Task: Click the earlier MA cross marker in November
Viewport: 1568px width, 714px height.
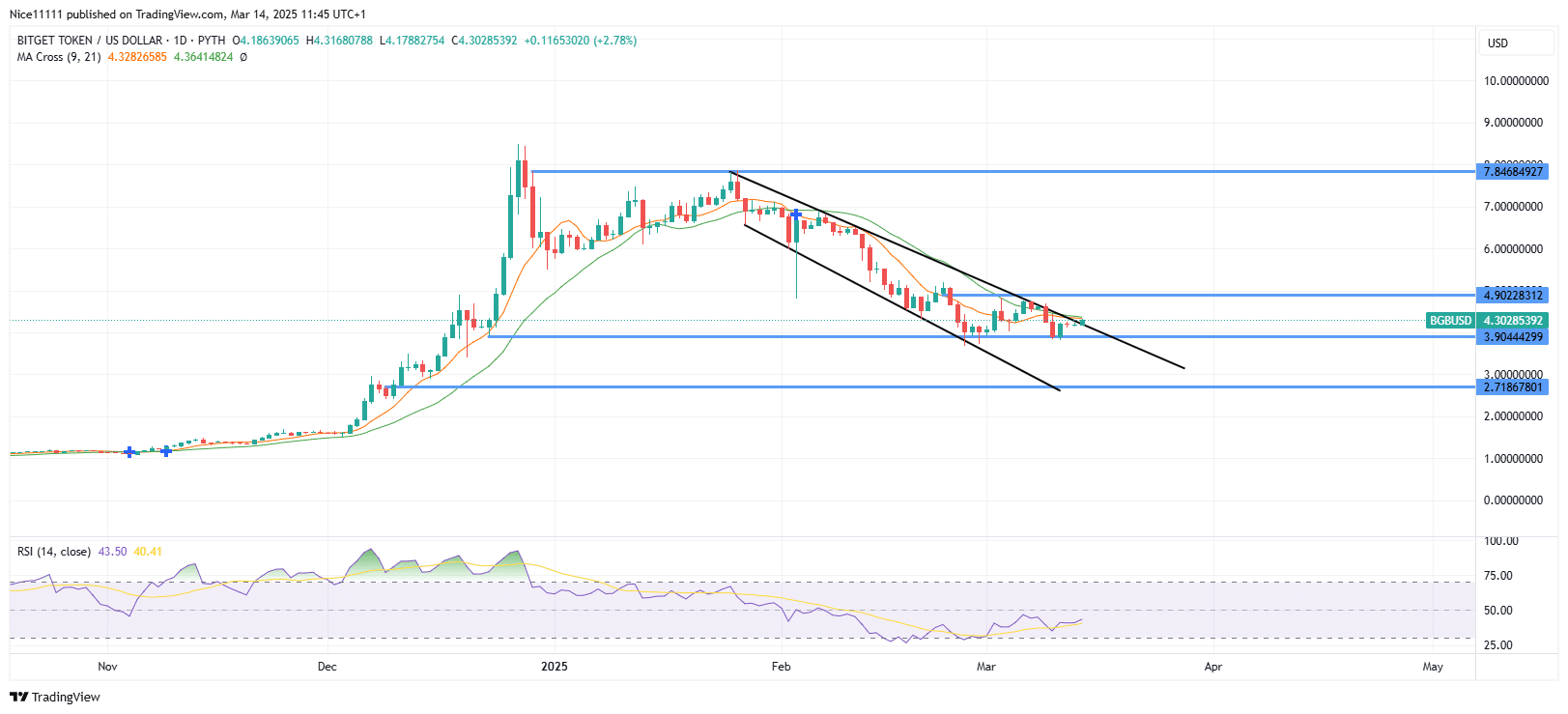Action: (x=129, y=452)
